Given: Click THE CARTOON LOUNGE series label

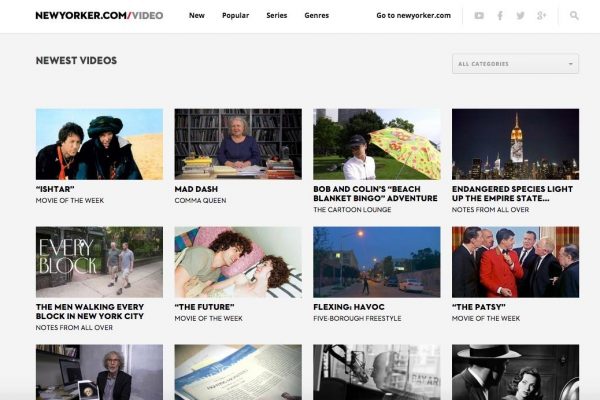Looking at the screenshot, I should pyautogui.click(x=352, y=210).
